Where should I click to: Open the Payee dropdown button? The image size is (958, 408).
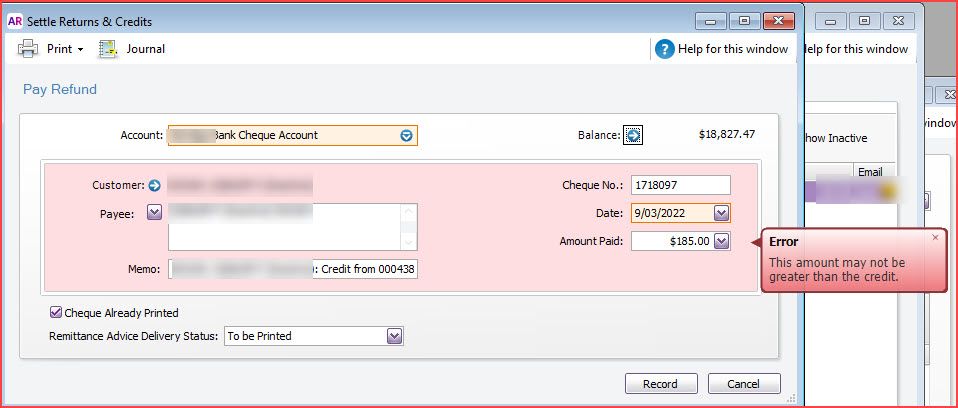point(154,211)
